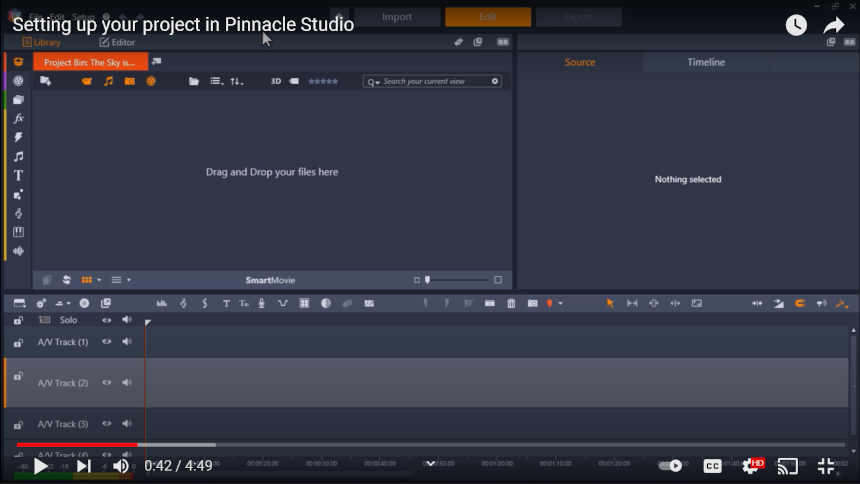Open the Import tab
860x484 pixels.
tap(397, 17)
